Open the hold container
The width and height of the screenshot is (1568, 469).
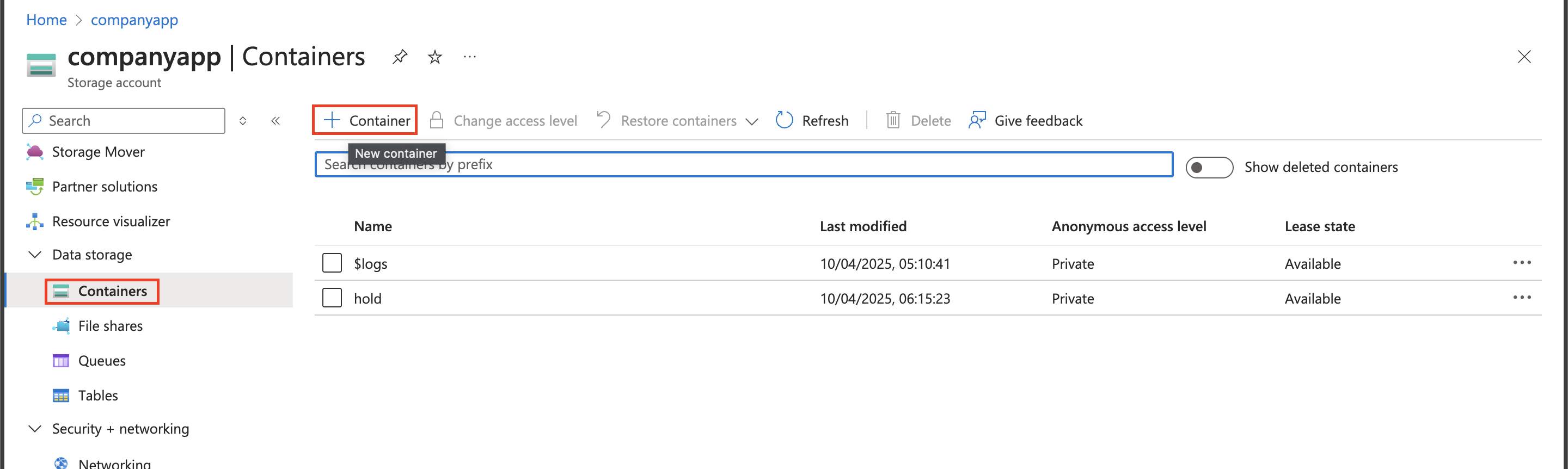click(367, 298)
